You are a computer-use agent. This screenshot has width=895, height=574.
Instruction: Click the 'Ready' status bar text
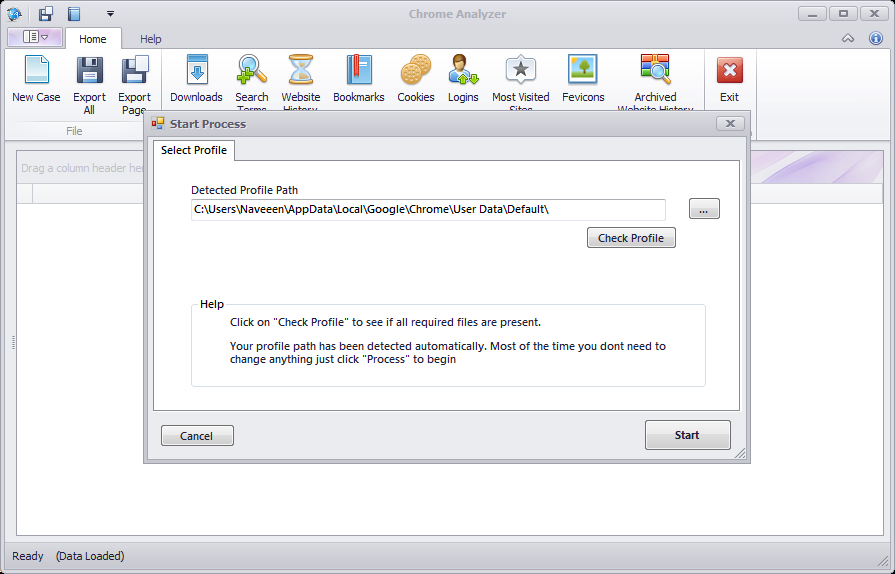pos(27,556)
